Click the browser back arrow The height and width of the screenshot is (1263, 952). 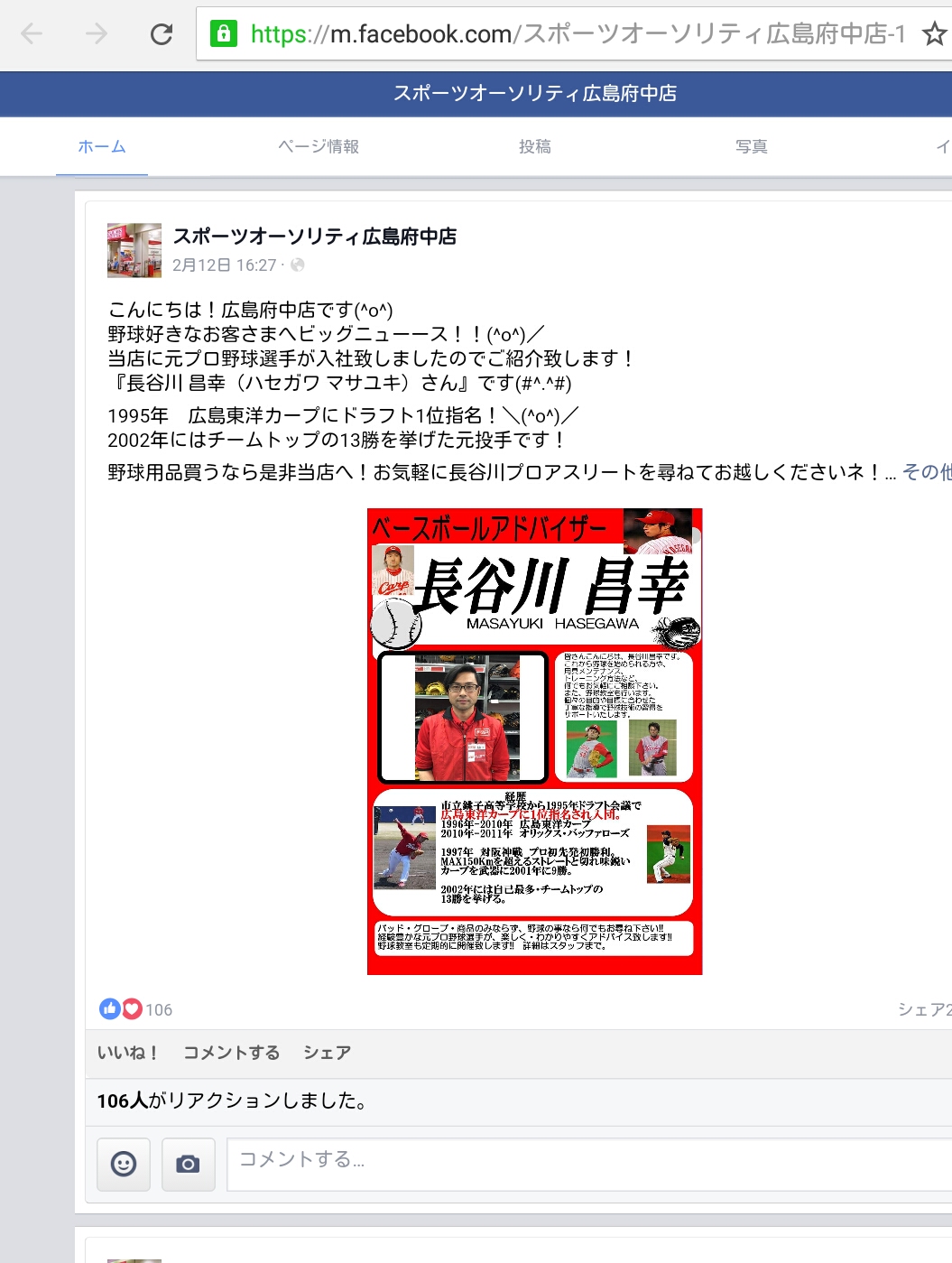click(x=32, y=34)
